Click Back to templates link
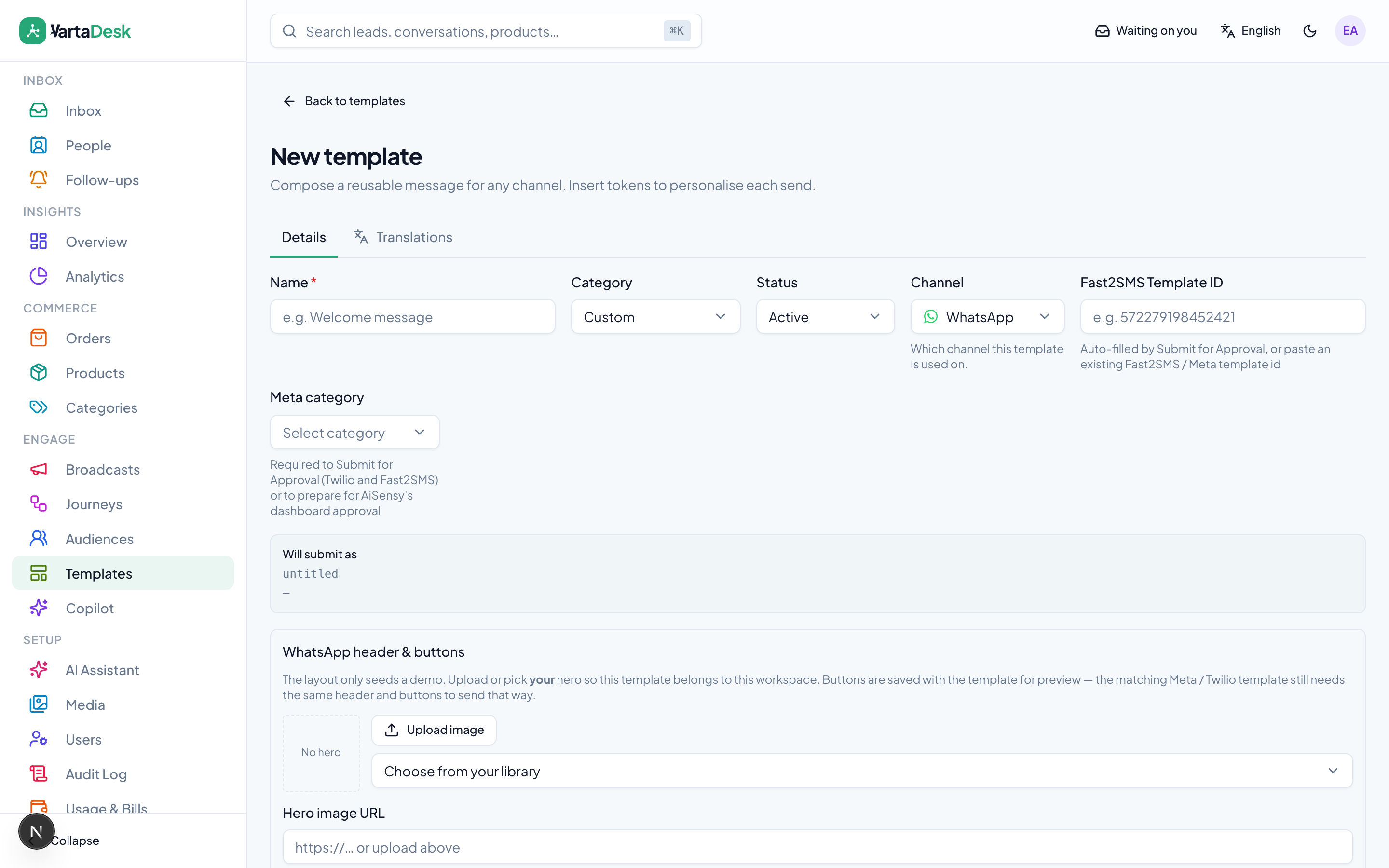The image size is (1389, 868). 344,101
